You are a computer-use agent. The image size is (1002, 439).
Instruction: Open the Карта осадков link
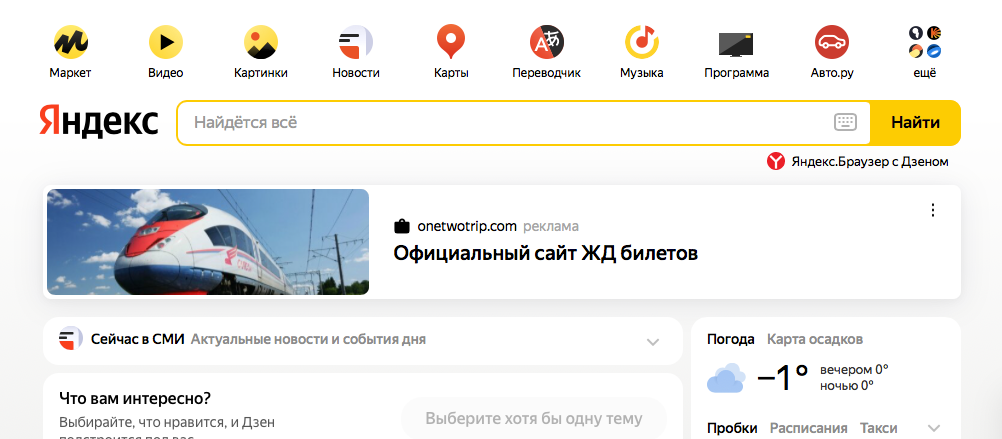pos(815,339)
